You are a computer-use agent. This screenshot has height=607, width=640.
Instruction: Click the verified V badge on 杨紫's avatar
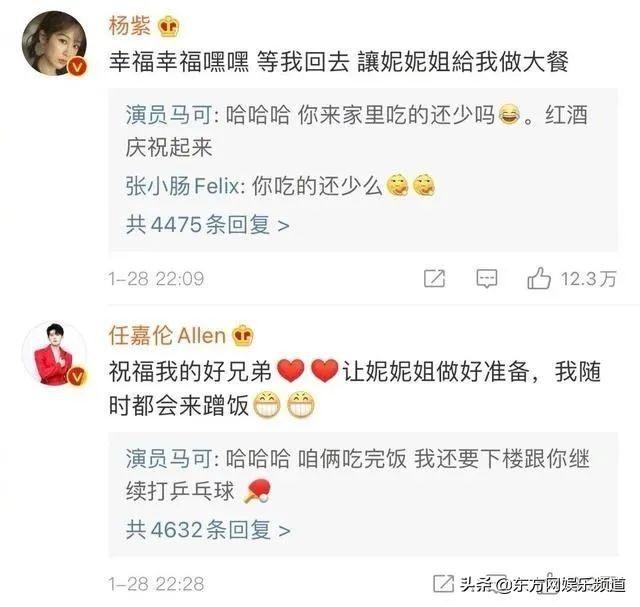(x=77, y=67)
